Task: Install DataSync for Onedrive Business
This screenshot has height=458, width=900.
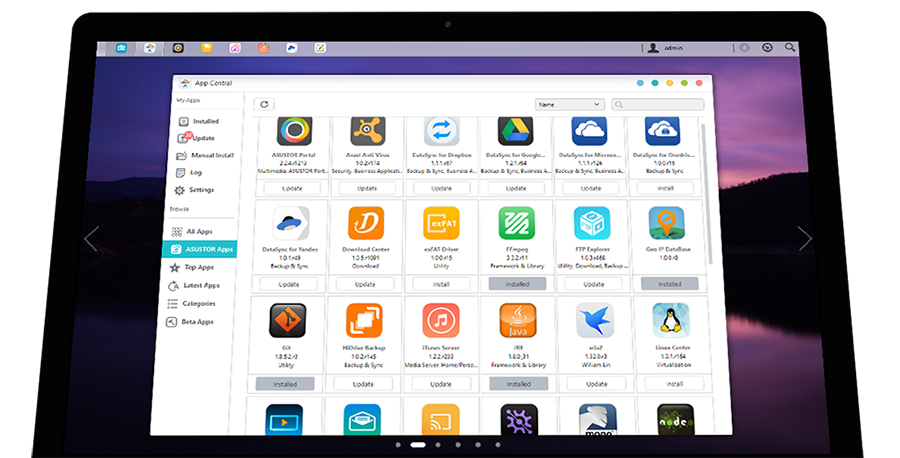Action: pos(665,188)
